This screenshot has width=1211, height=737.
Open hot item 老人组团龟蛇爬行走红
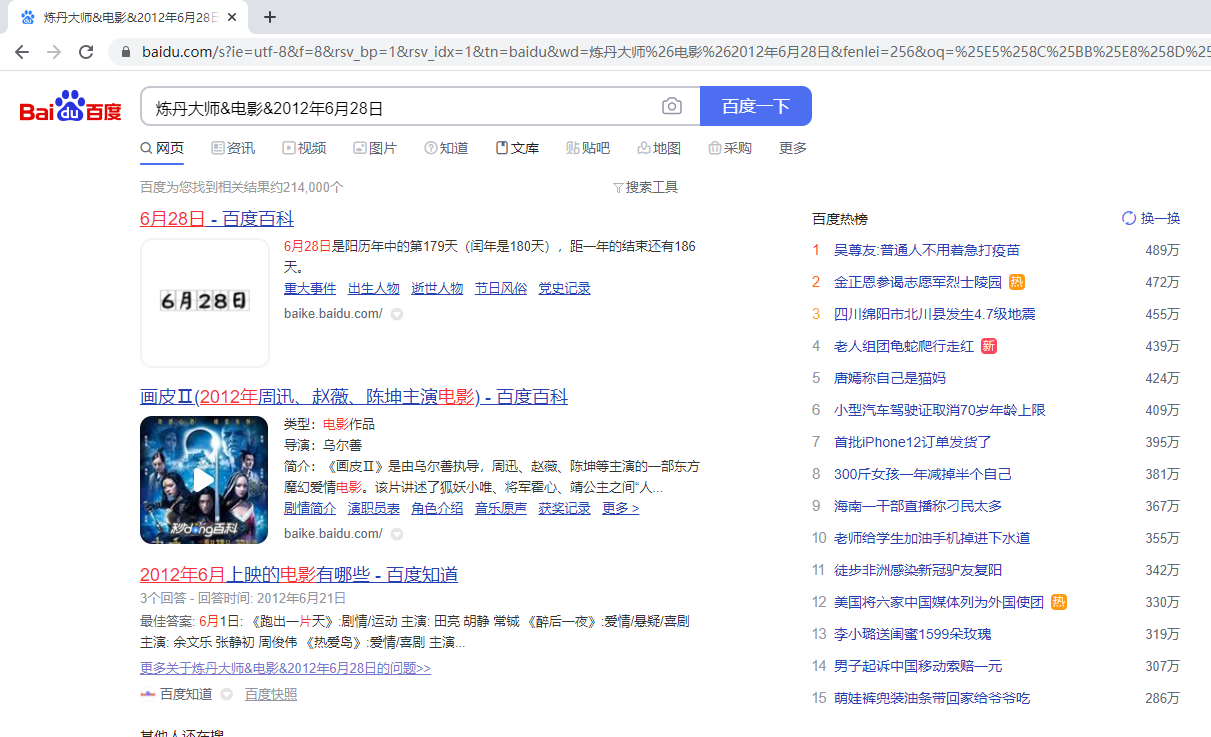[x=904, y=346]
